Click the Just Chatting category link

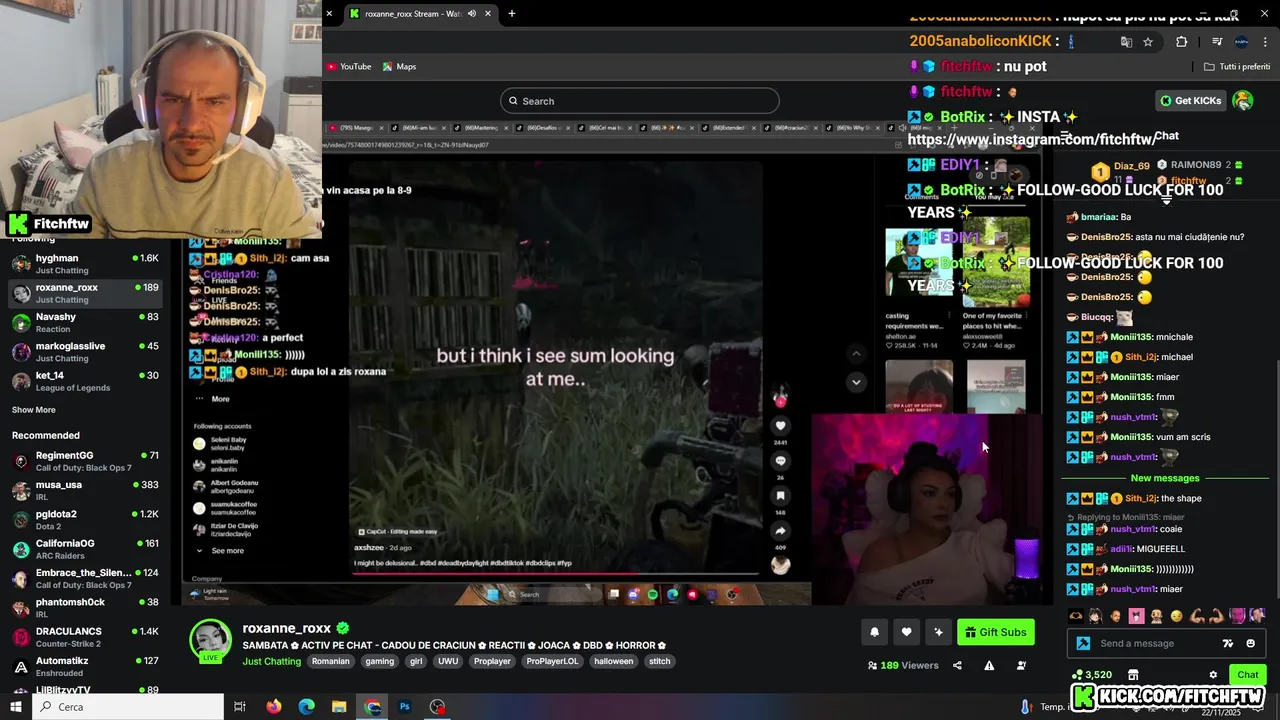[271, 661]
